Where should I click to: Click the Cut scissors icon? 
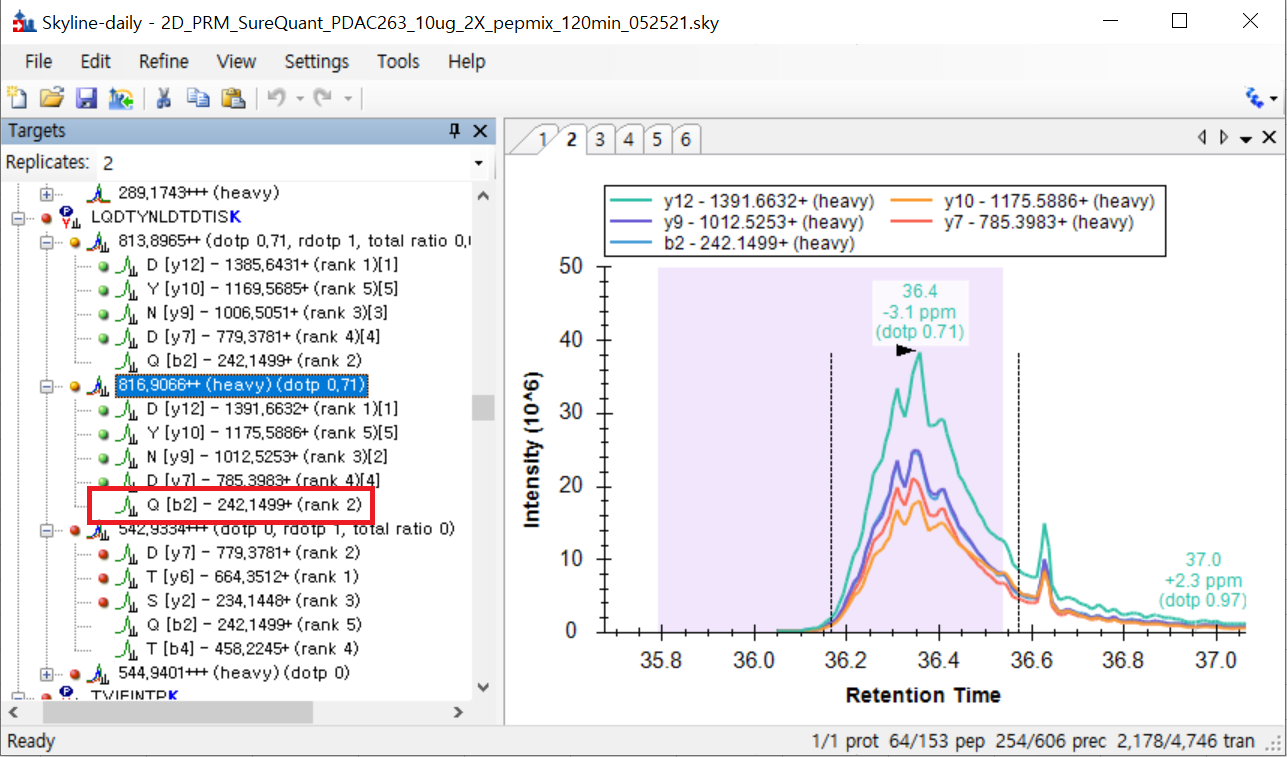click(164, 97)
